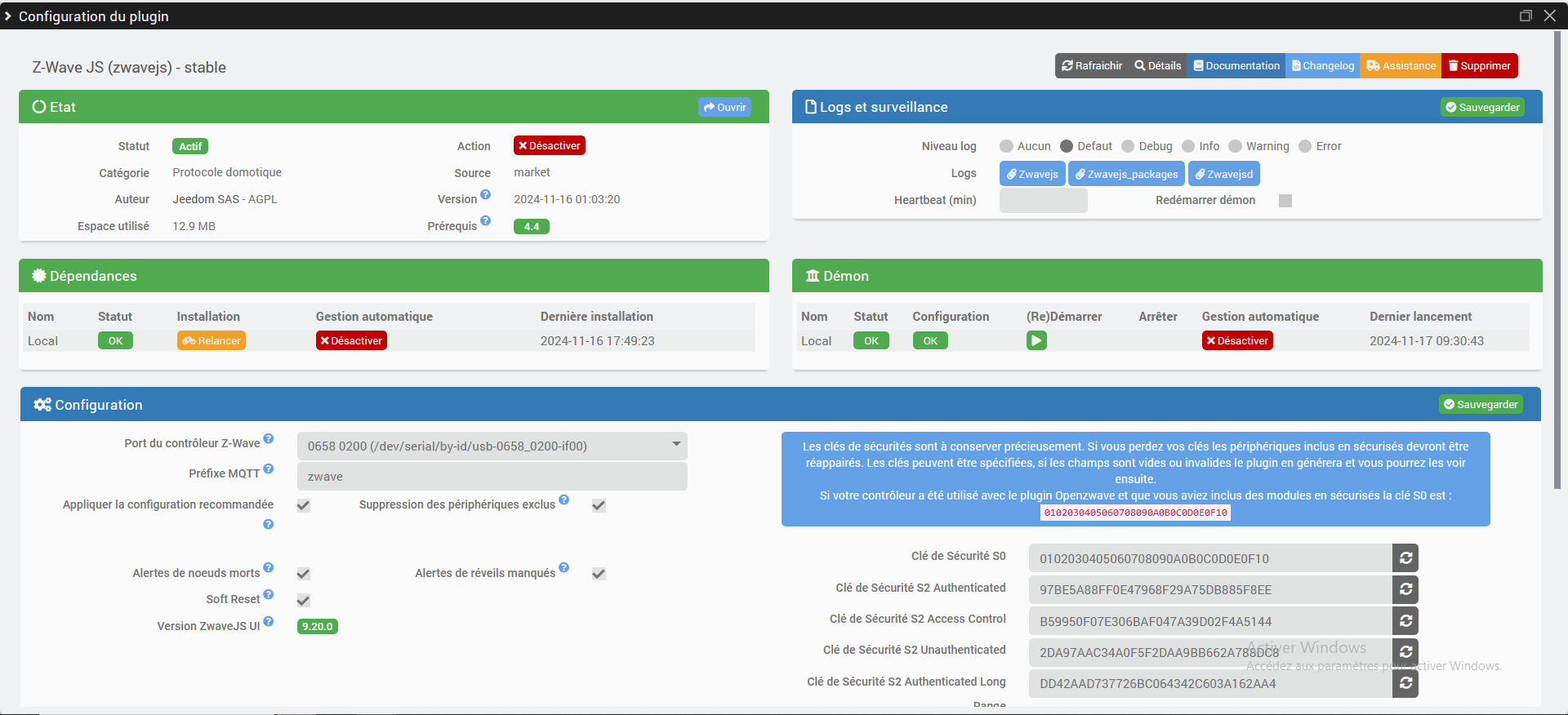Click the demon (Re)Démarrer play icon

(1036, 340)
